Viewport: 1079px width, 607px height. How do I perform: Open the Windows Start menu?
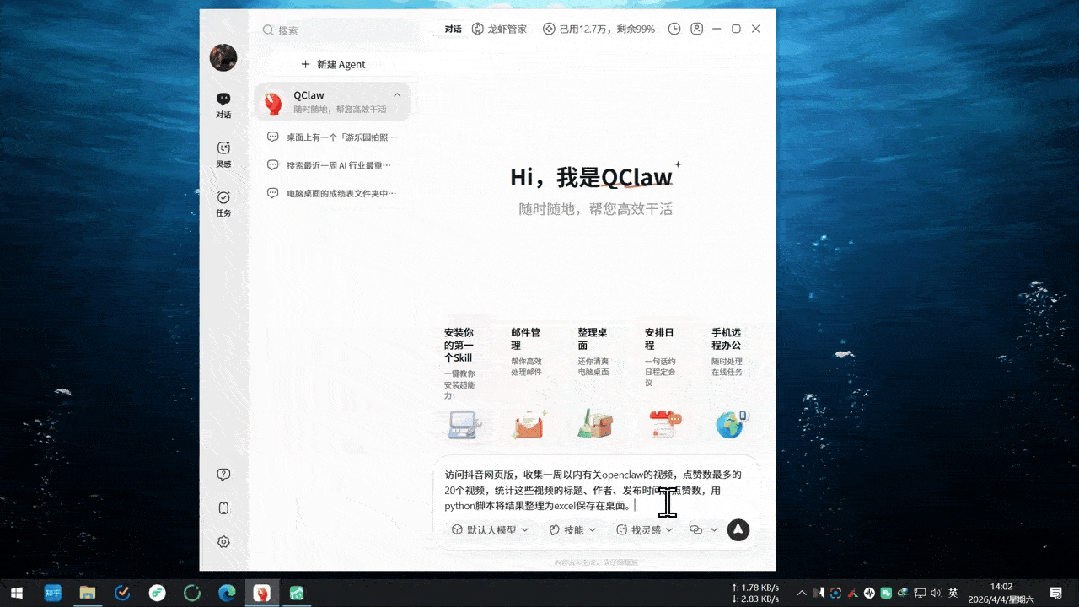(x=17, y=593)
